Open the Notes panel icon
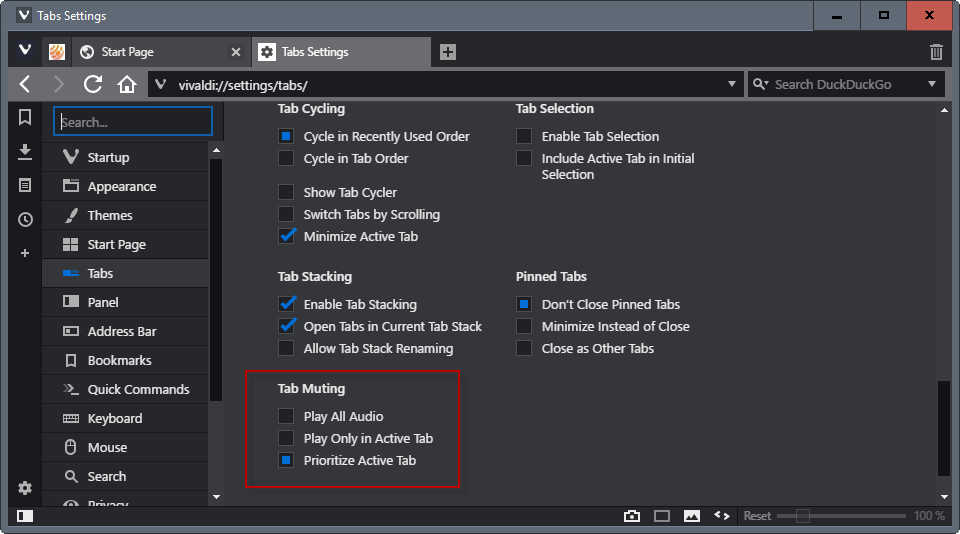This screenshot has width=960, height=534. point(25,185)
